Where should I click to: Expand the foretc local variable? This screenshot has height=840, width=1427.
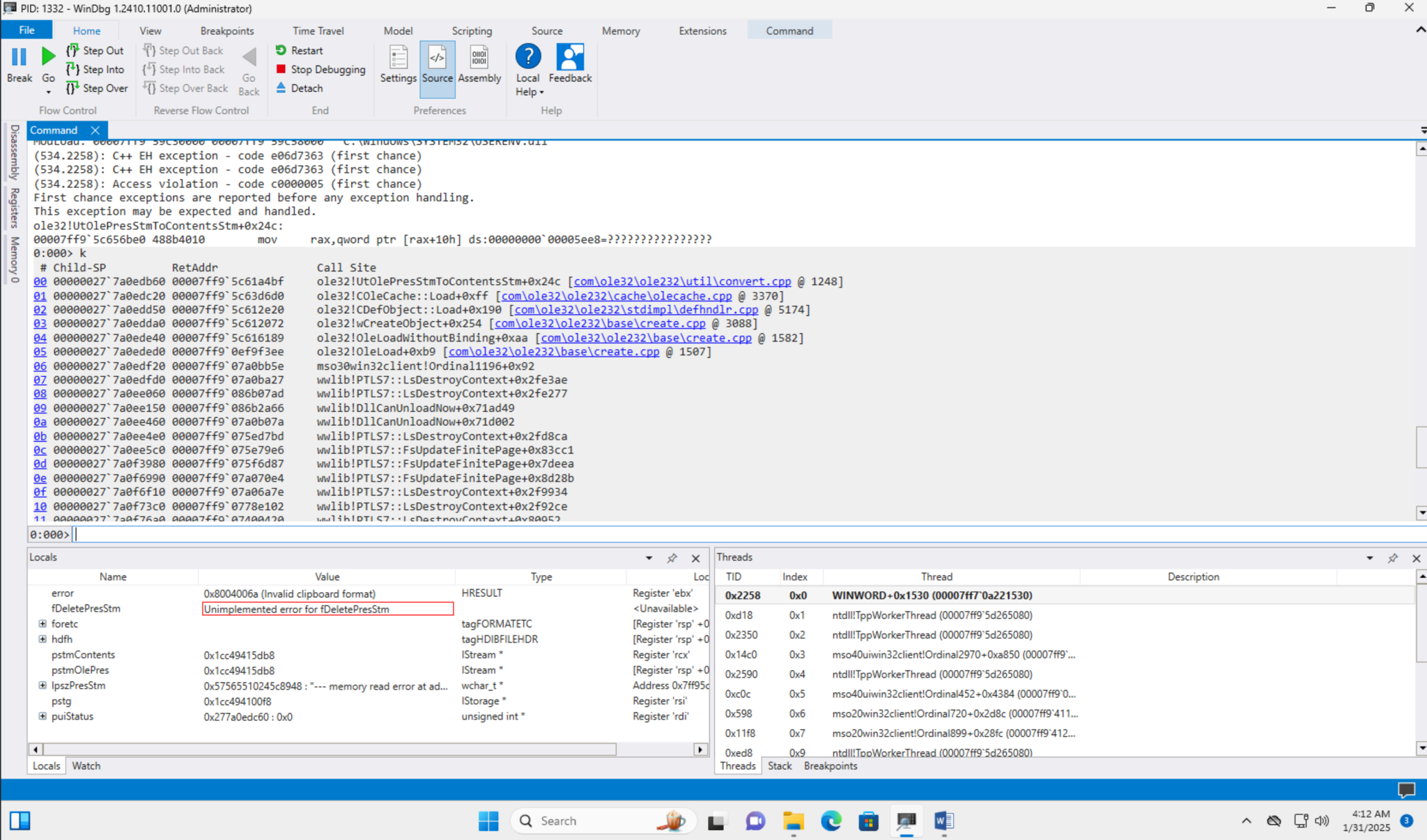coord(43,623)
